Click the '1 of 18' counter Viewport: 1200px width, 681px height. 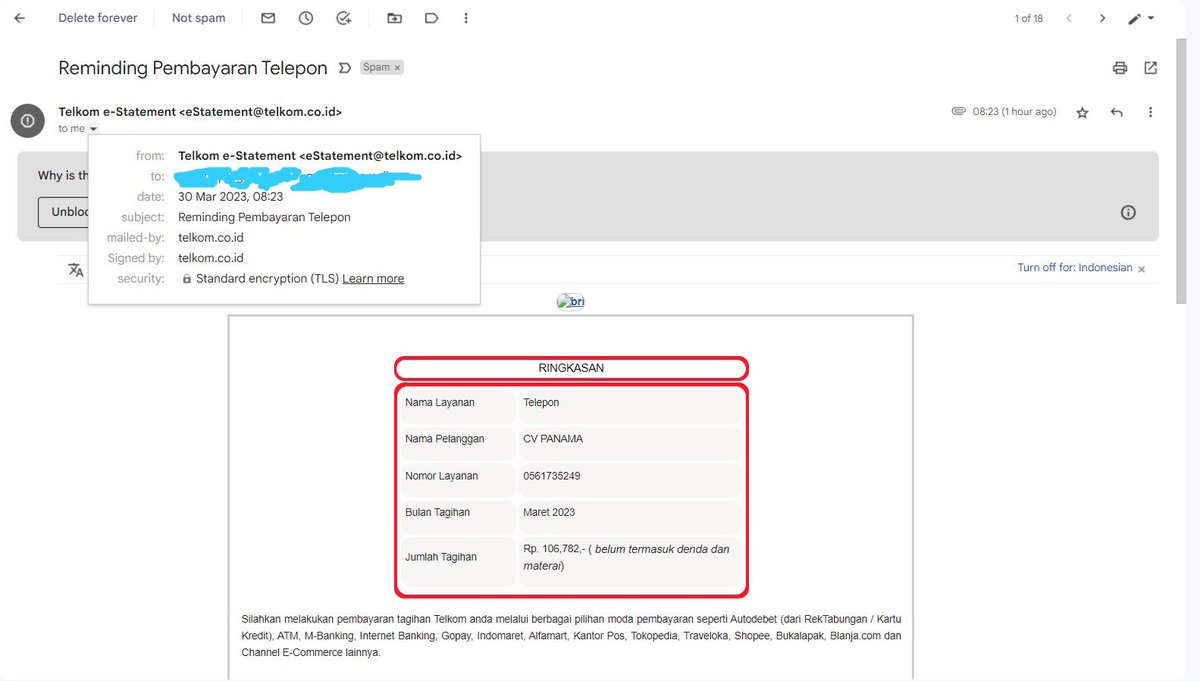1029,18
